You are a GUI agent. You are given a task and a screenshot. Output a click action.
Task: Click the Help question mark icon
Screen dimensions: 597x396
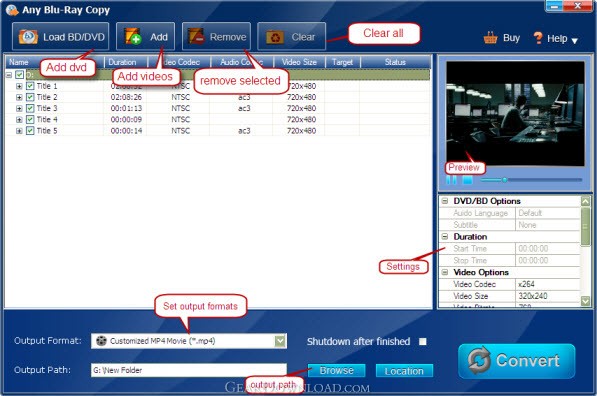[x=538, y=38]
